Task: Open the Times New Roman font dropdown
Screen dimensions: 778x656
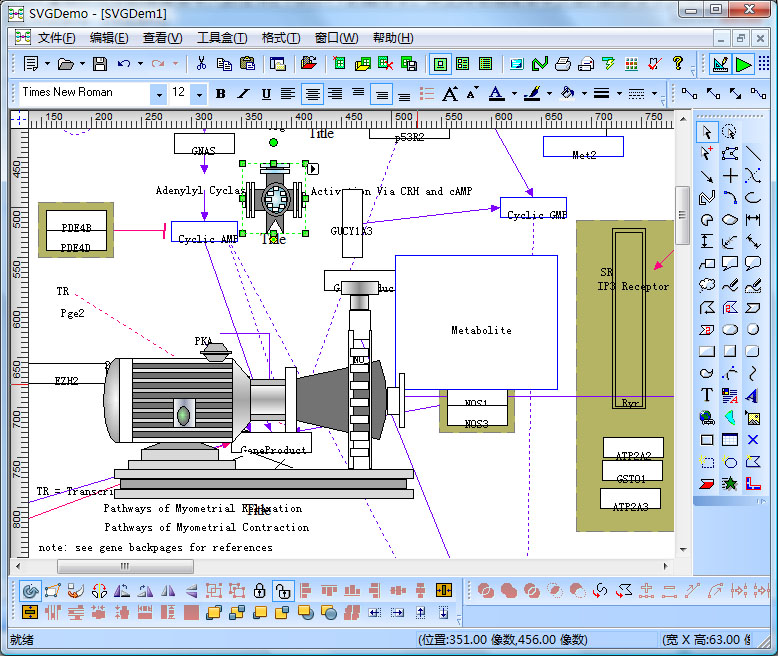Action: tap(158, 94)
